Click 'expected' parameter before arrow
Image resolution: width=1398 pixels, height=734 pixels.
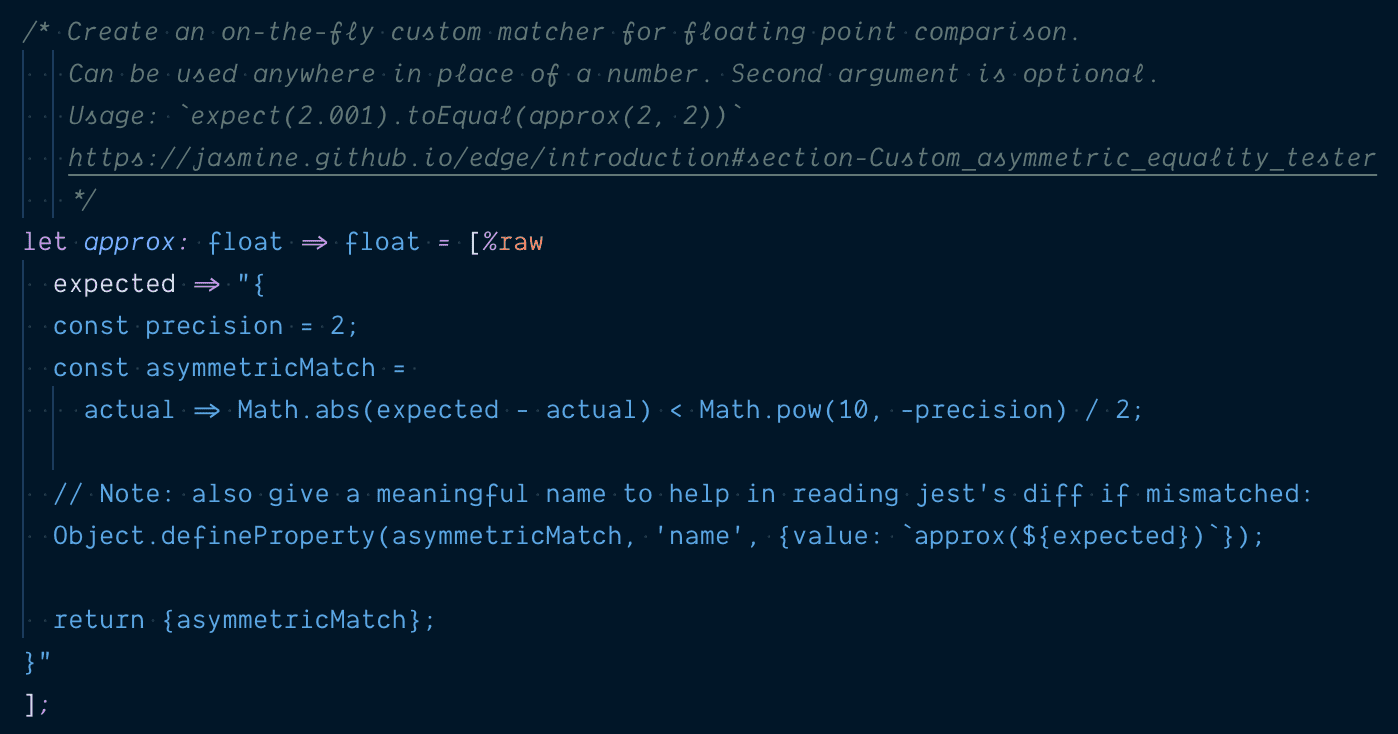tap(114, 284)
